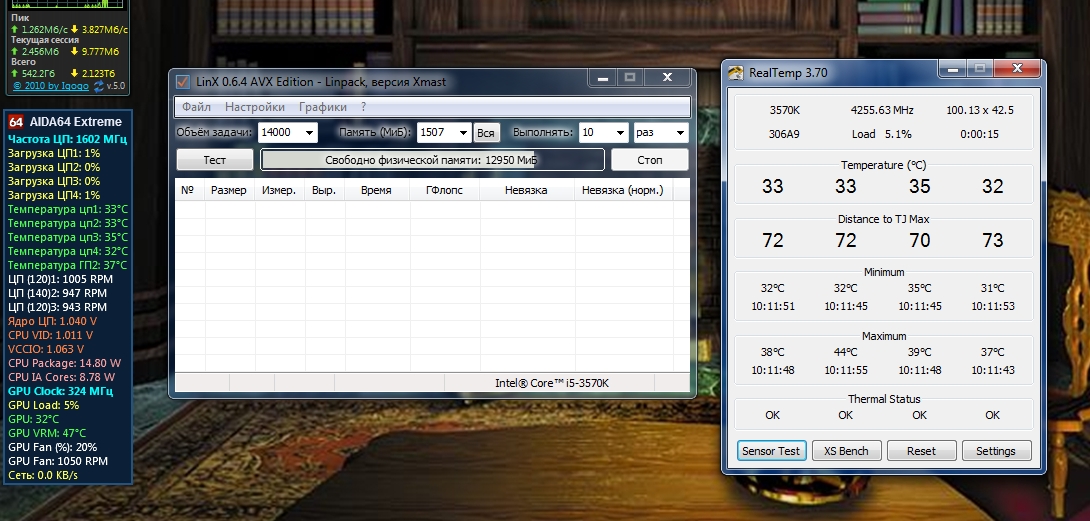This screenshot has height=521, width=1090.
Task: Open the Настройки menu in LinX
Action: point(254,107)
